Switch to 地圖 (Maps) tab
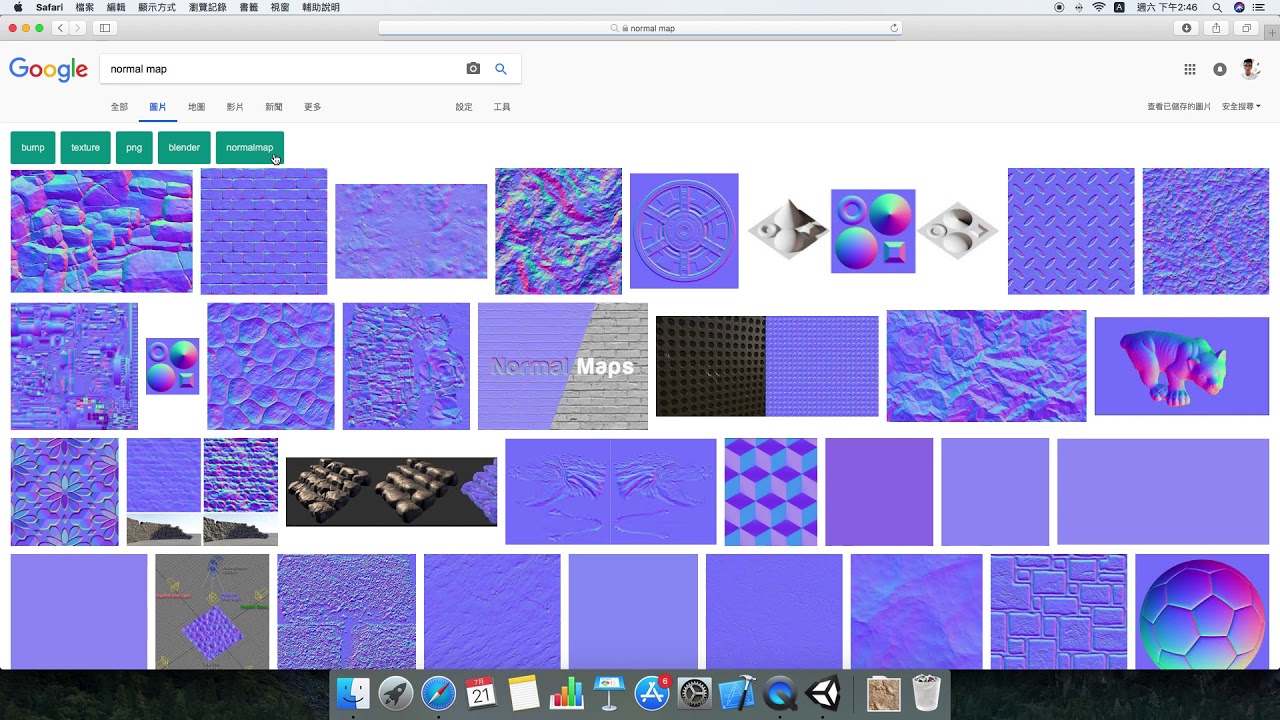The image size is (1280, 720). coord(197,107)
